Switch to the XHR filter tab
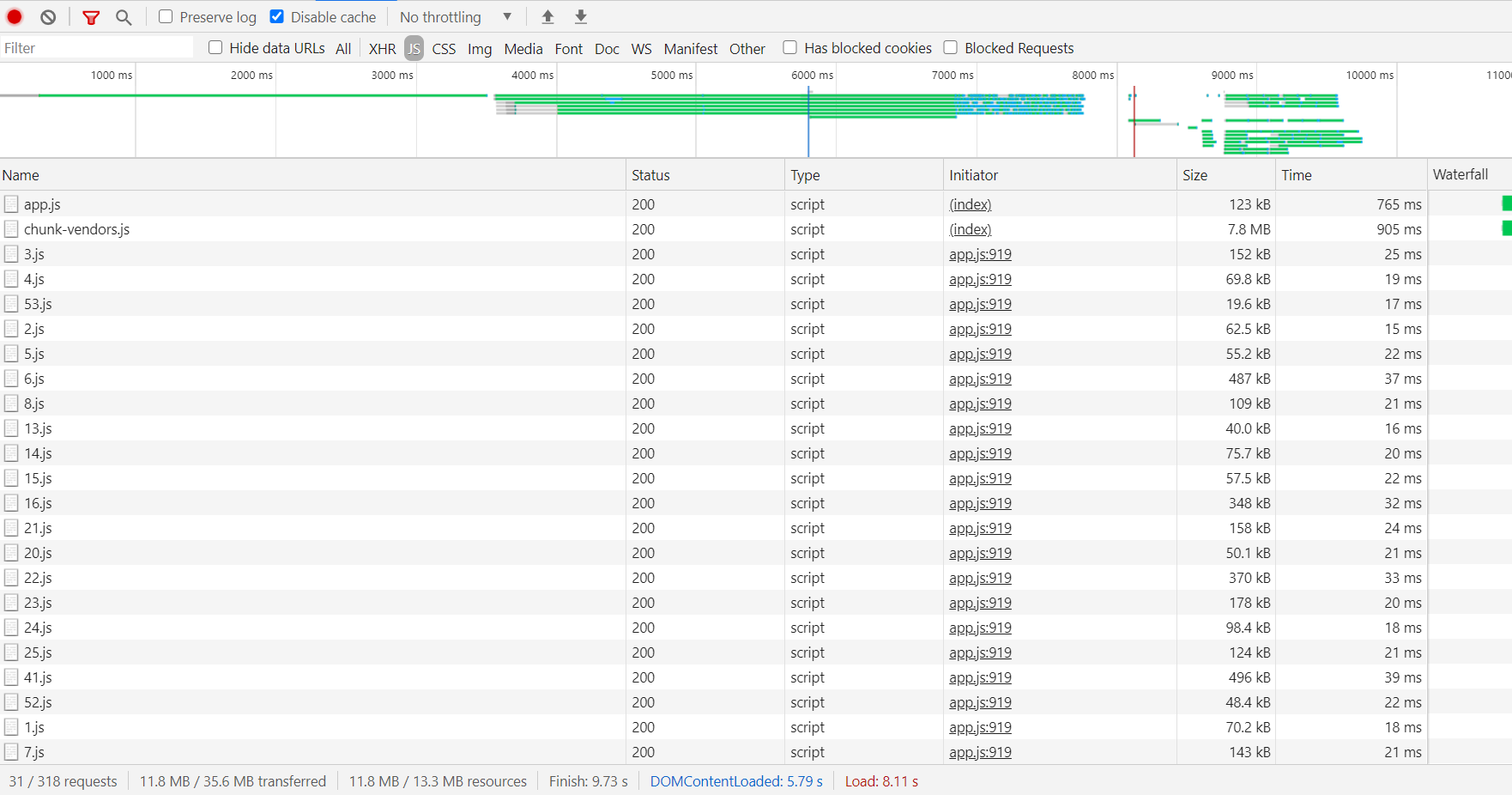Viewport: 1512px width, 795px height. point(381,48)
